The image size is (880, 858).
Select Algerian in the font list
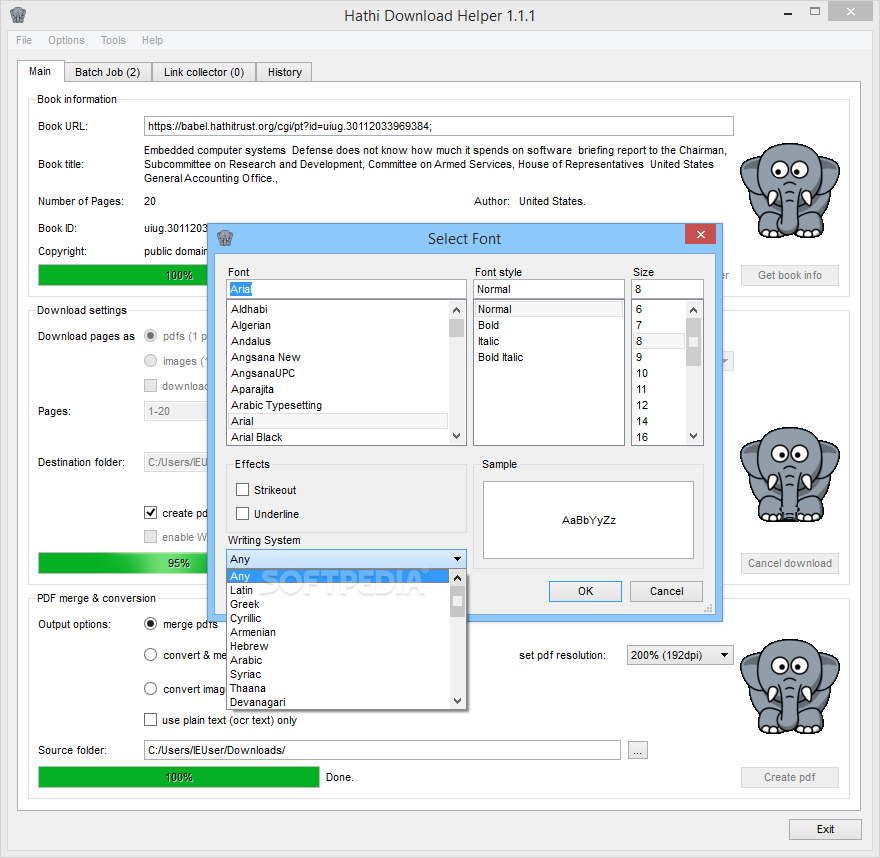pos(338,325)
